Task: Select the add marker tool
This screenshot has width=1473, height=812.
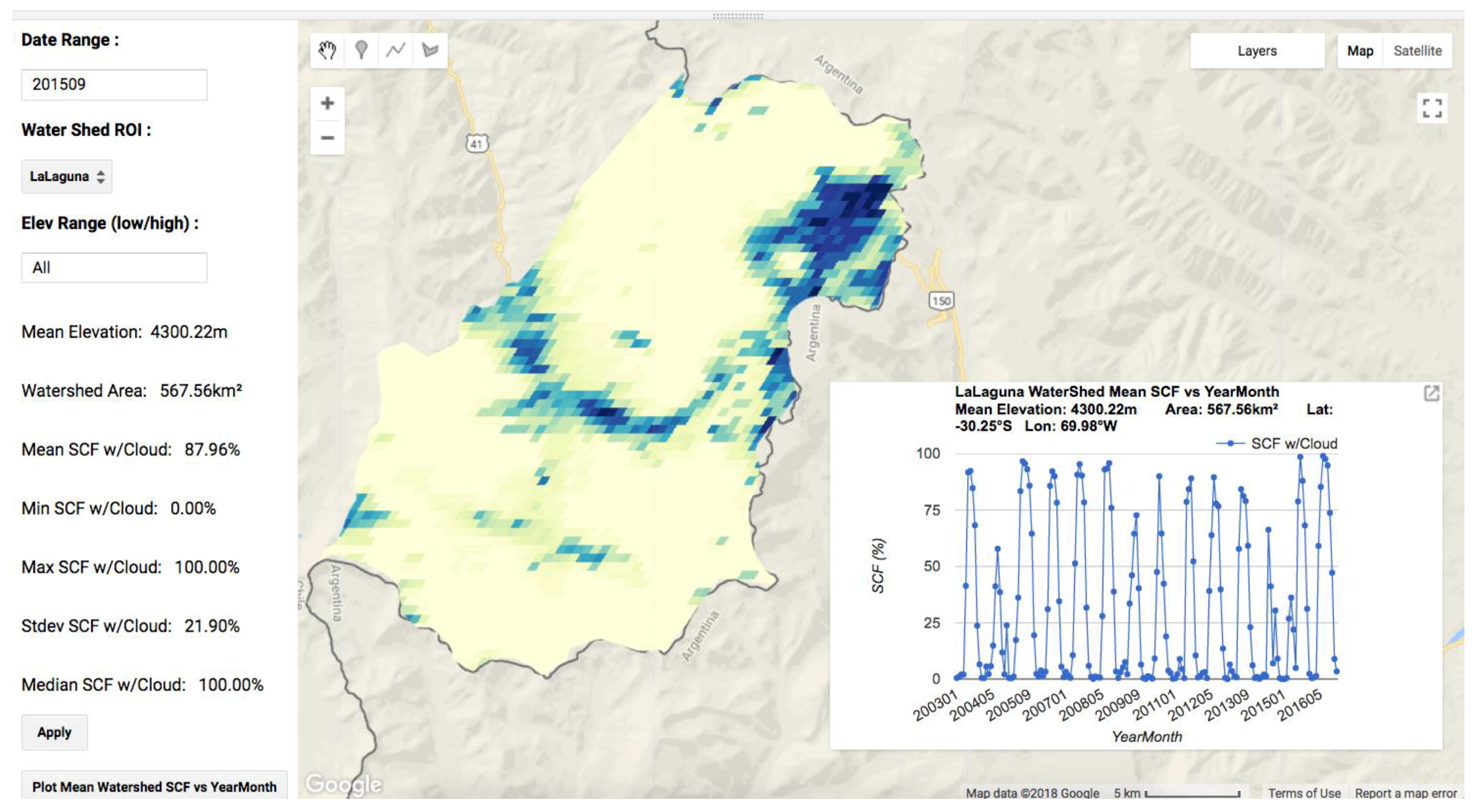Action: pos(361,50)
